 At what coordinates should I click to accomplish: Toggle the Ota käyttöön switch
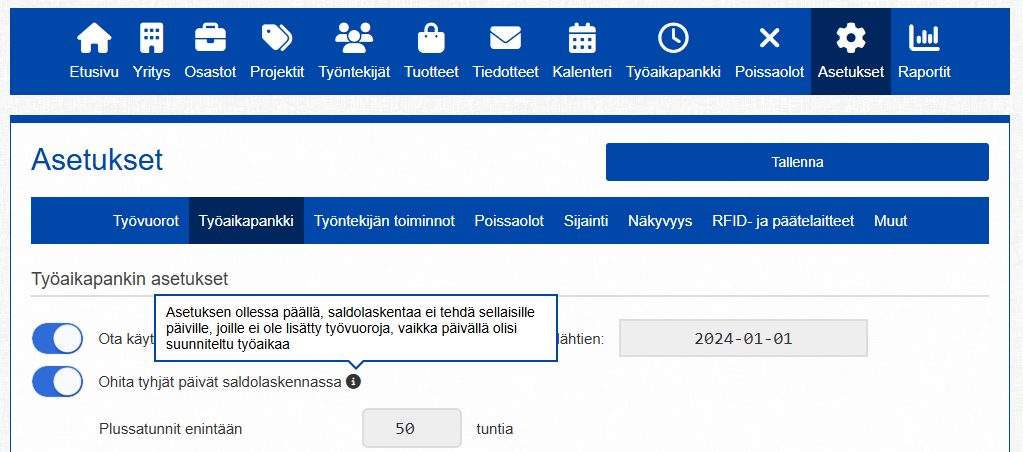[x=57, y=339]
